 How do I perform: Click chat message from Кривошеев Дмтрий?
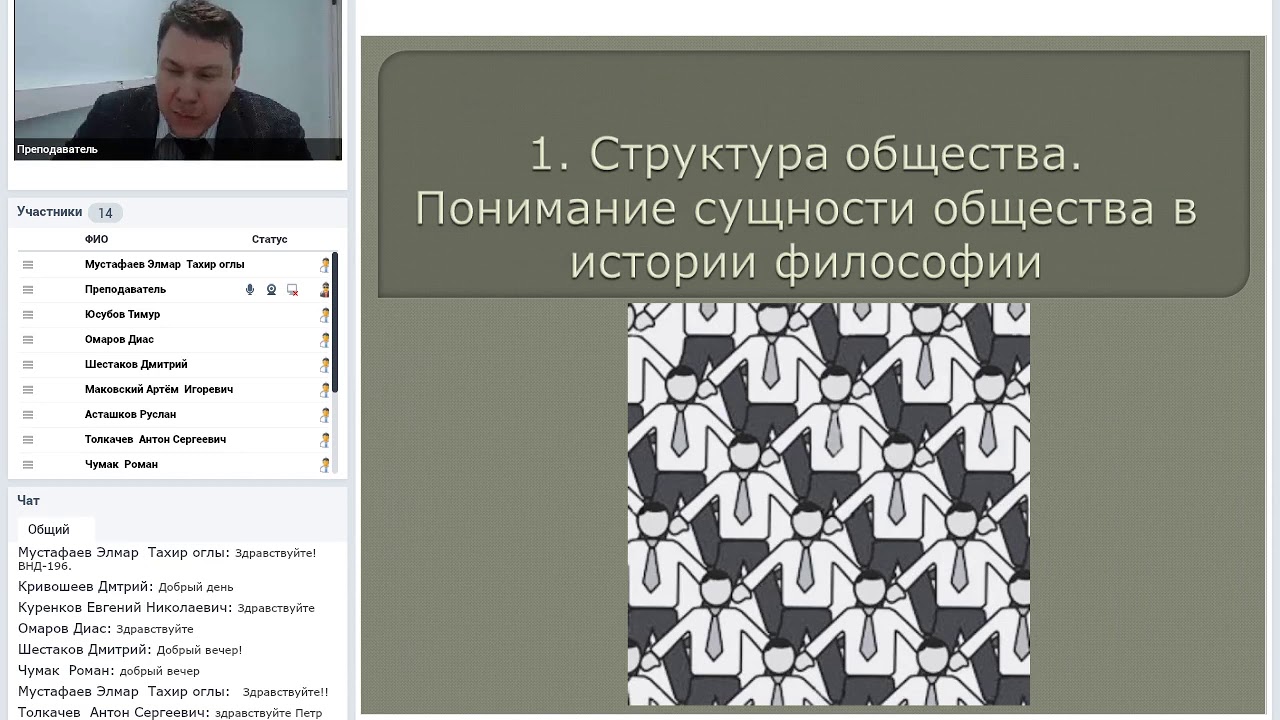point(126,587)
